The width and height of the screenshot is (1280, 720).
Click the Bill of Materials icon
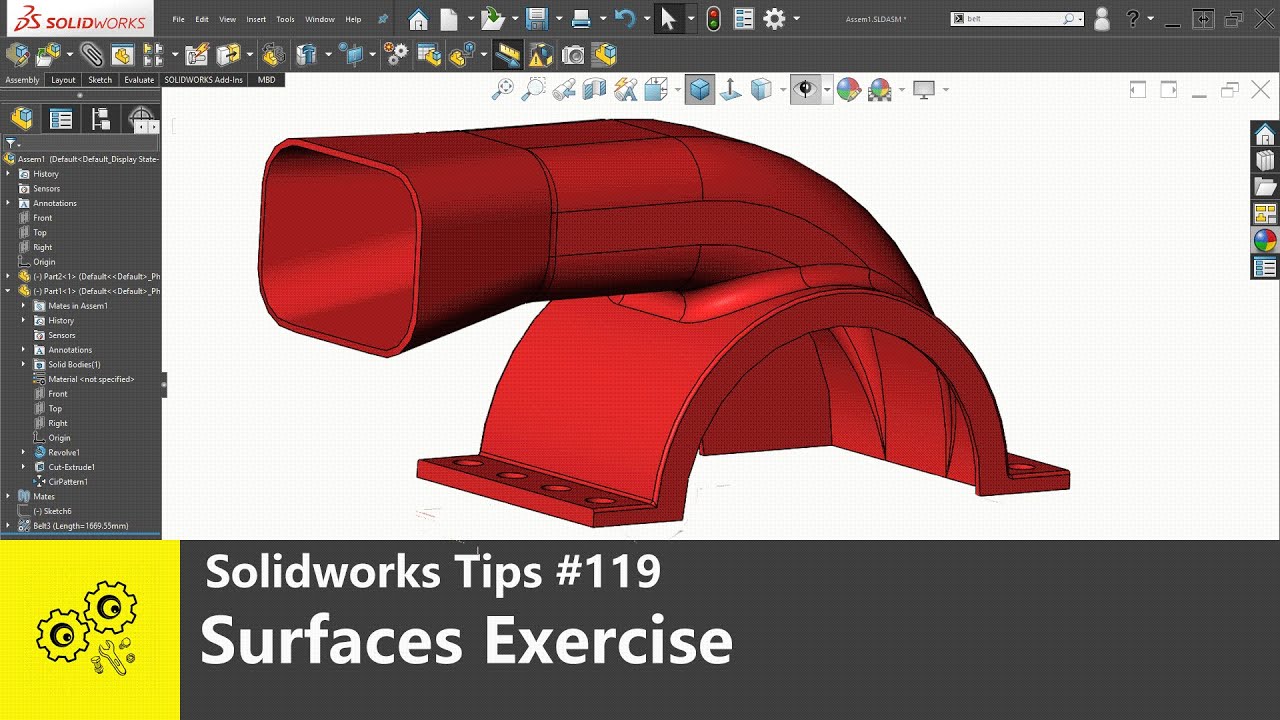click(x=429, y=55)
